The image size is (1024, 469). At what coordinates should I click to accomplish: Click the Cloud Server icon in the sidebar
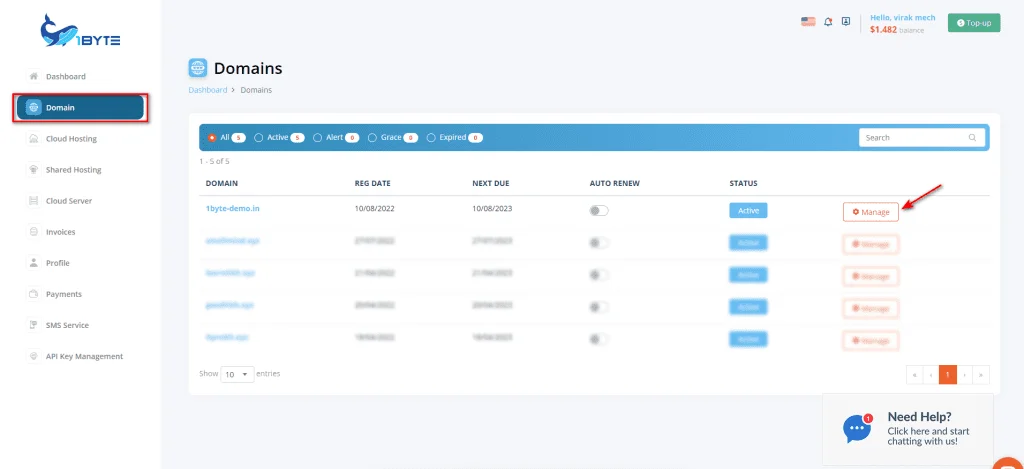pos(33,201)
